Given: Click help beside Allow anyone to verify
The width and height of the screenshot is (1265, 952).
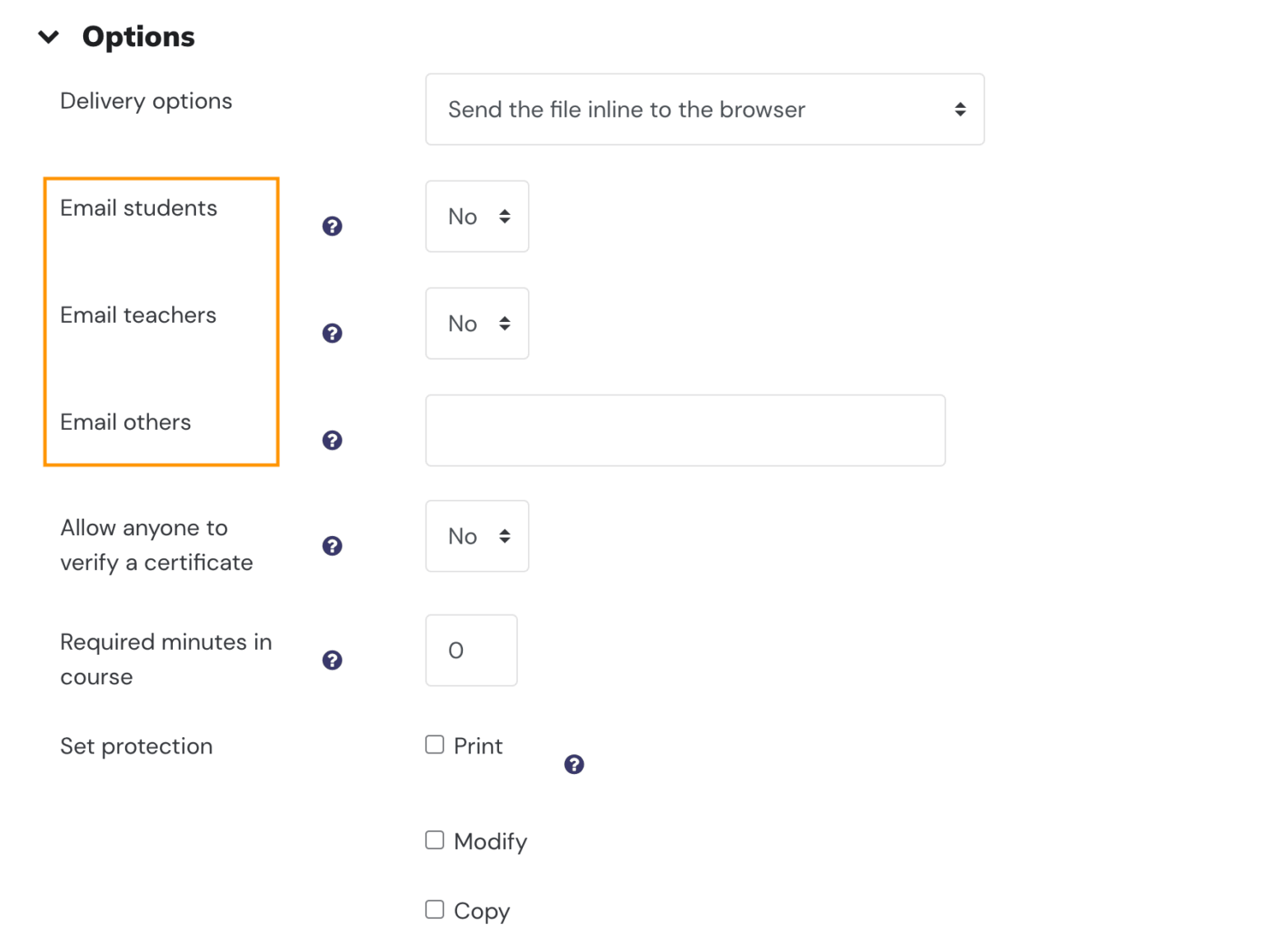Looking at the screenshot, I should 332,545.
